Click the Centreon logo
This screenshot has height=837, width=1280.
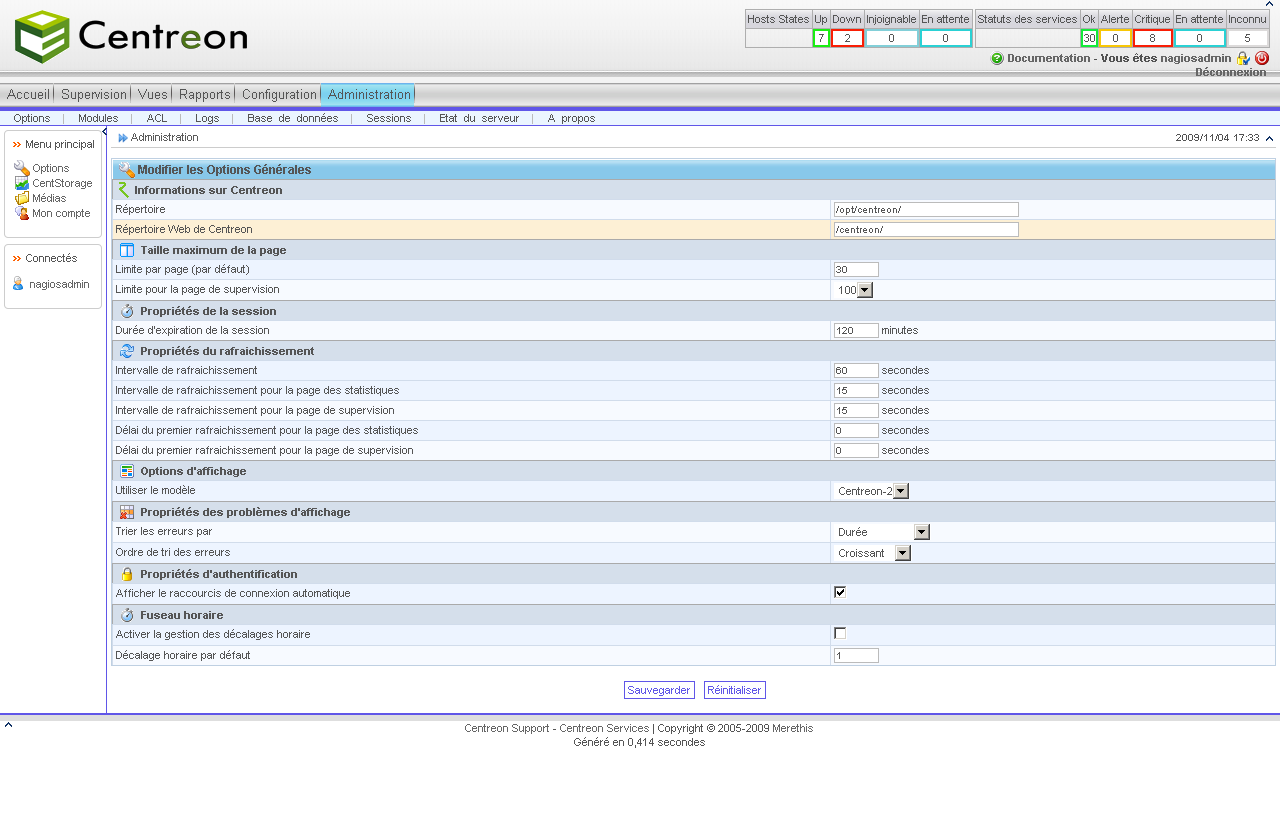(x=131, y=37)
